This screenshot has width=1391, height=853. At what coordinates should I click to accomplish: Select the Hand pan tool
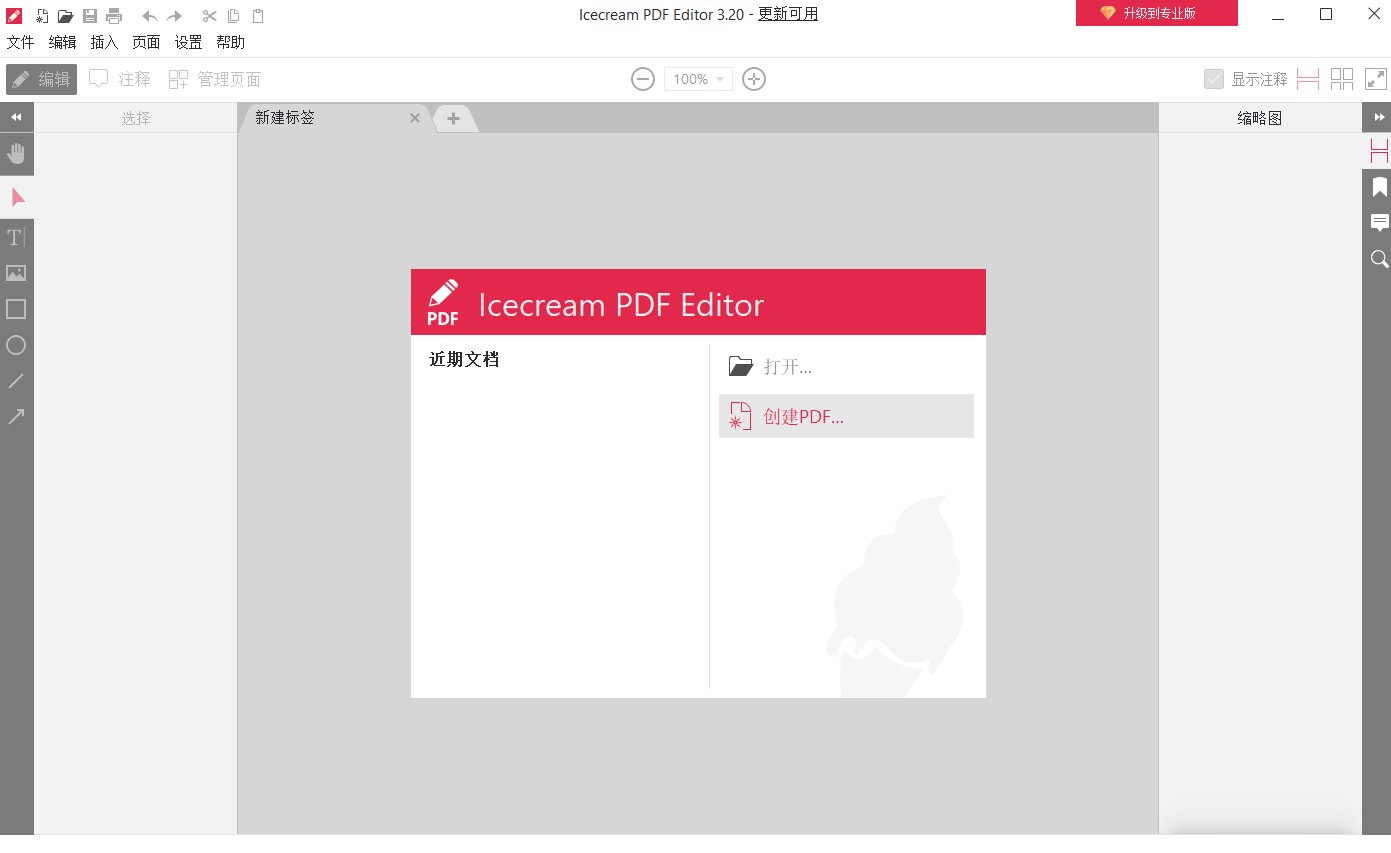point(16,155)
